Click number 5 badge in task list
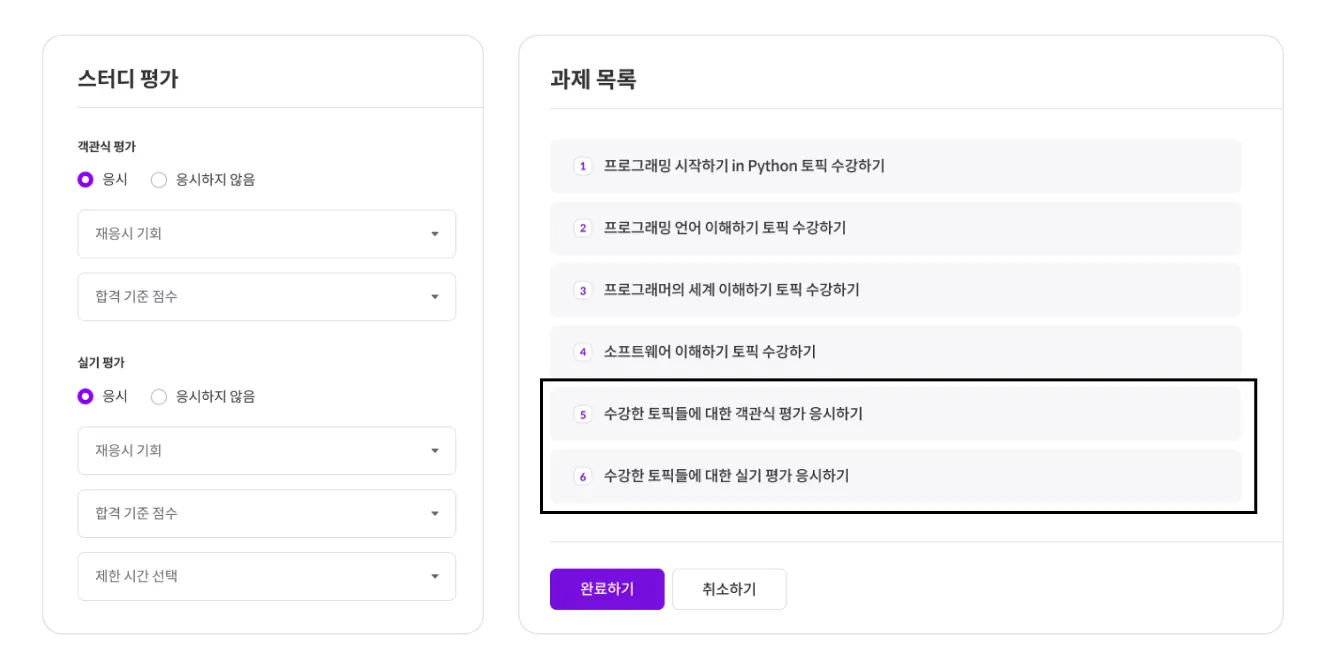This screenshot has height=669, width=1326. click(583, 414)
